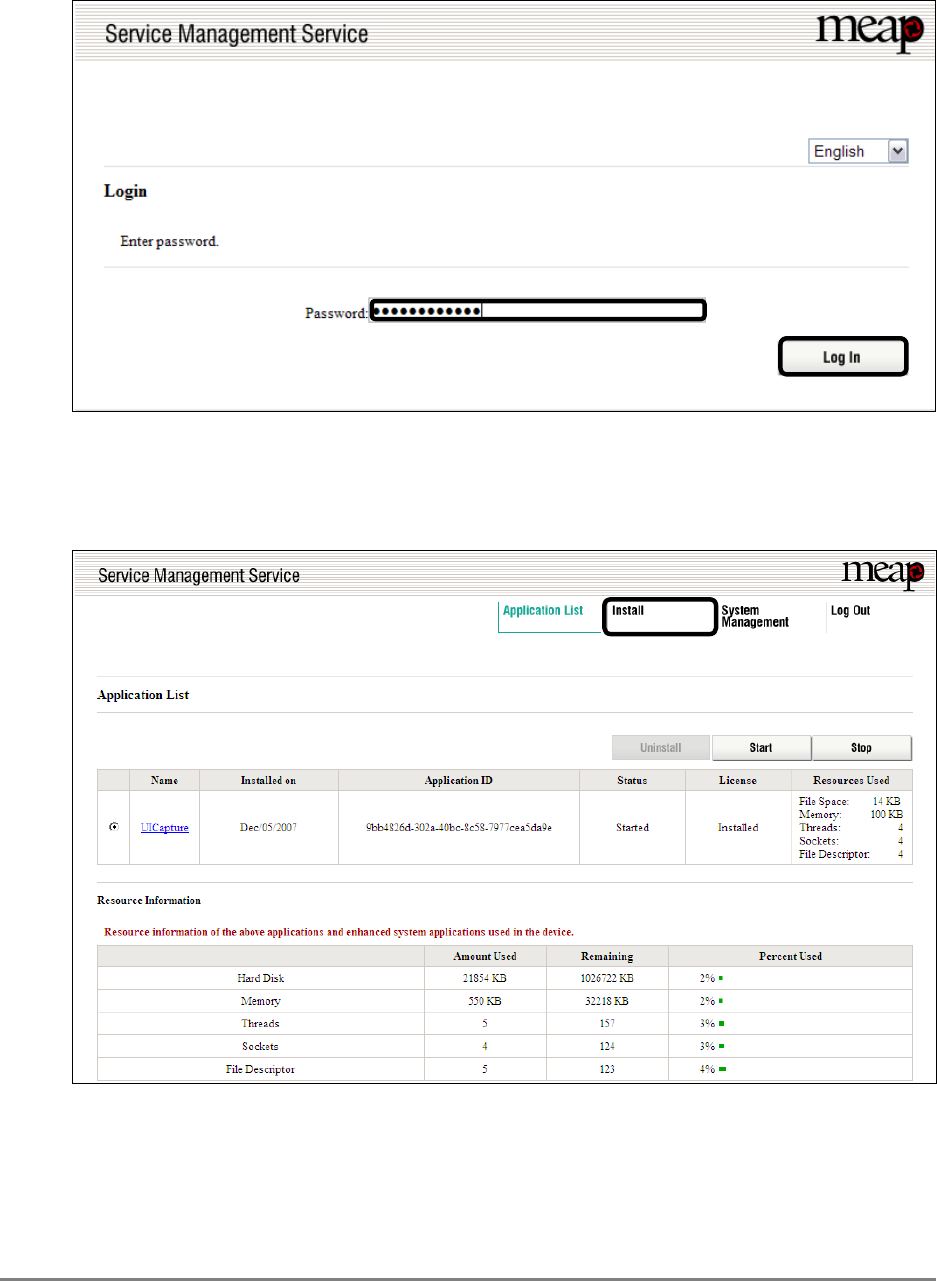Viewport: 937px width, 1281px height.
Task: Click the 123 remaining file descriptor value
Action: pos(607,1070)
